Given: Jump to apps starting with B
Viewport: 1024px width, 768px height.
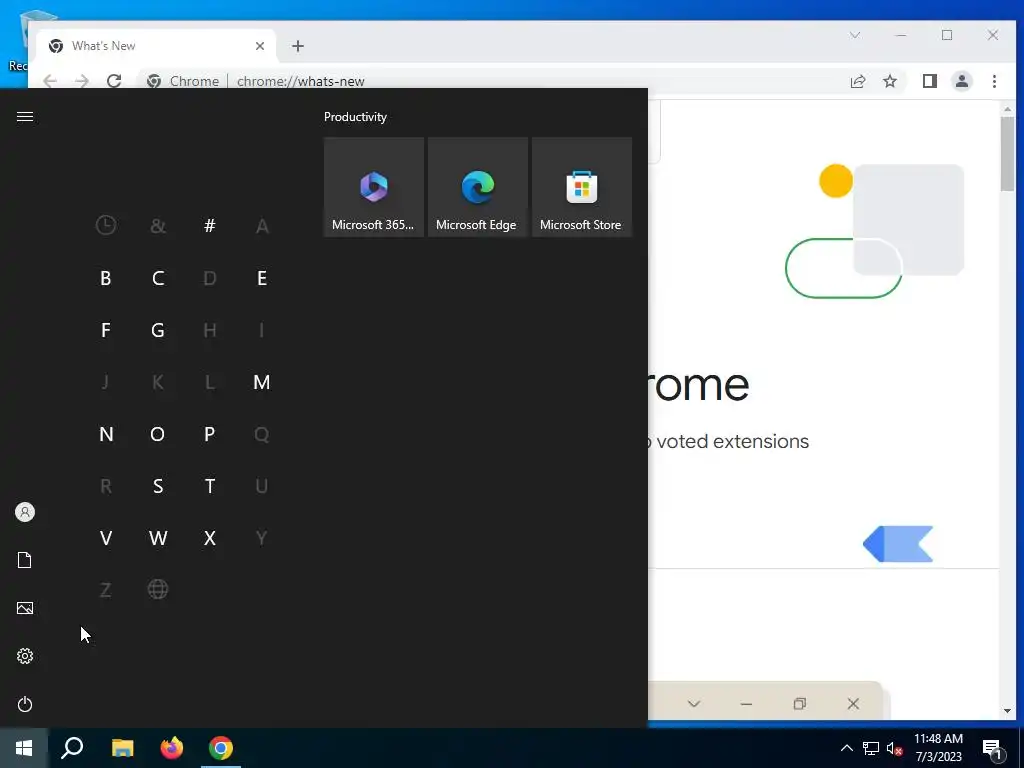Looking at the screenshot, I should (x=106, y=278).
